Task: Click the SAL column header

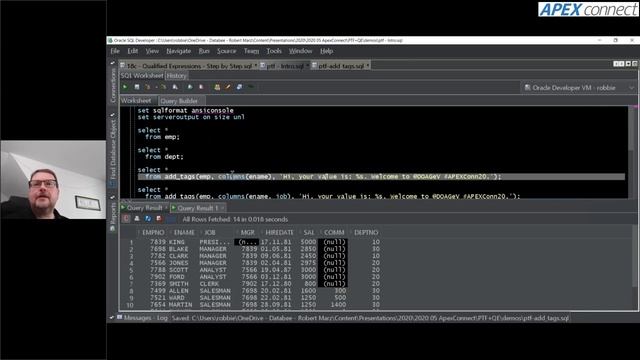Action: 309,232
